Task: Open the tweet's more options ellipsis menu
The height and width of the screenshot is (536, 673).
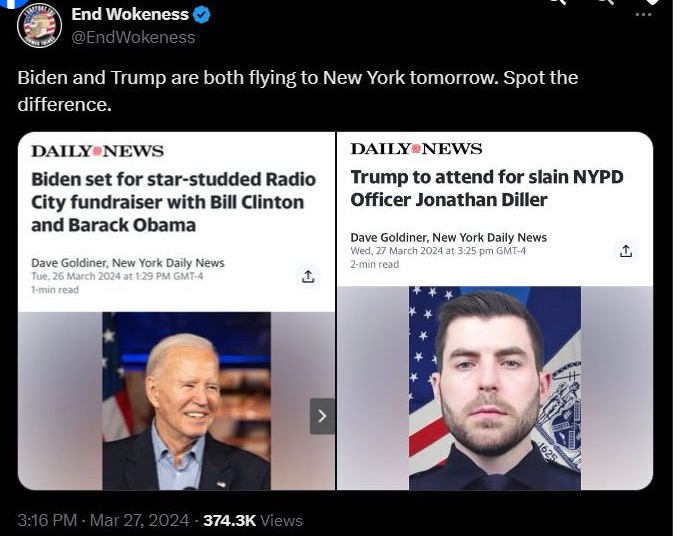Action: point(643,14)
